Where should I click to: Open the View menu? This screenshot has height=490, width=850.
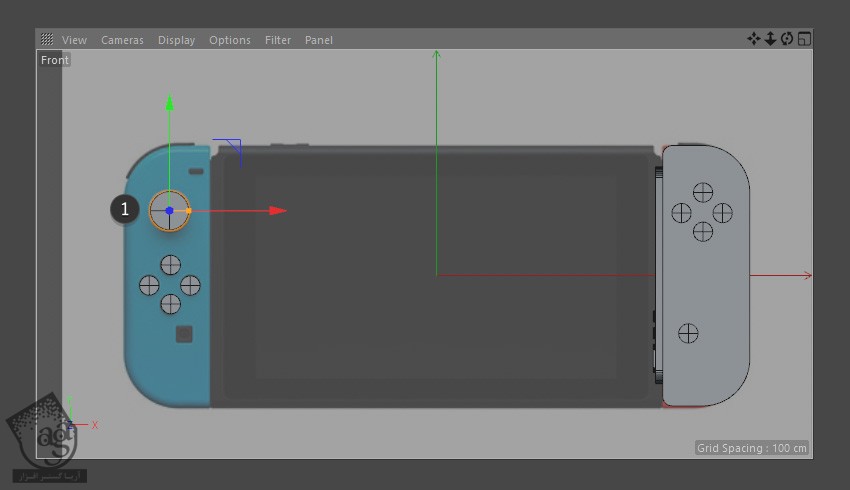[x=74, y=40]
